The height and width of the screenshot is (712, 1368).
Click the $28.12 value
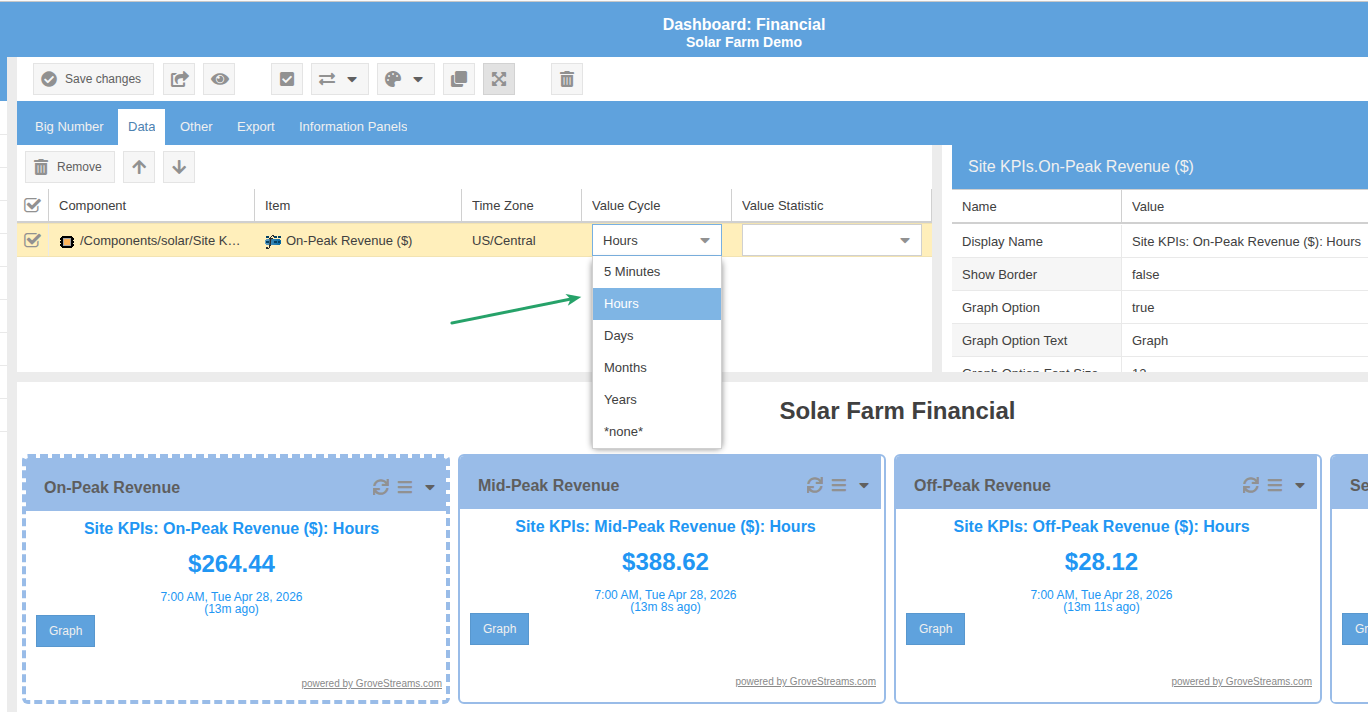1102,562
